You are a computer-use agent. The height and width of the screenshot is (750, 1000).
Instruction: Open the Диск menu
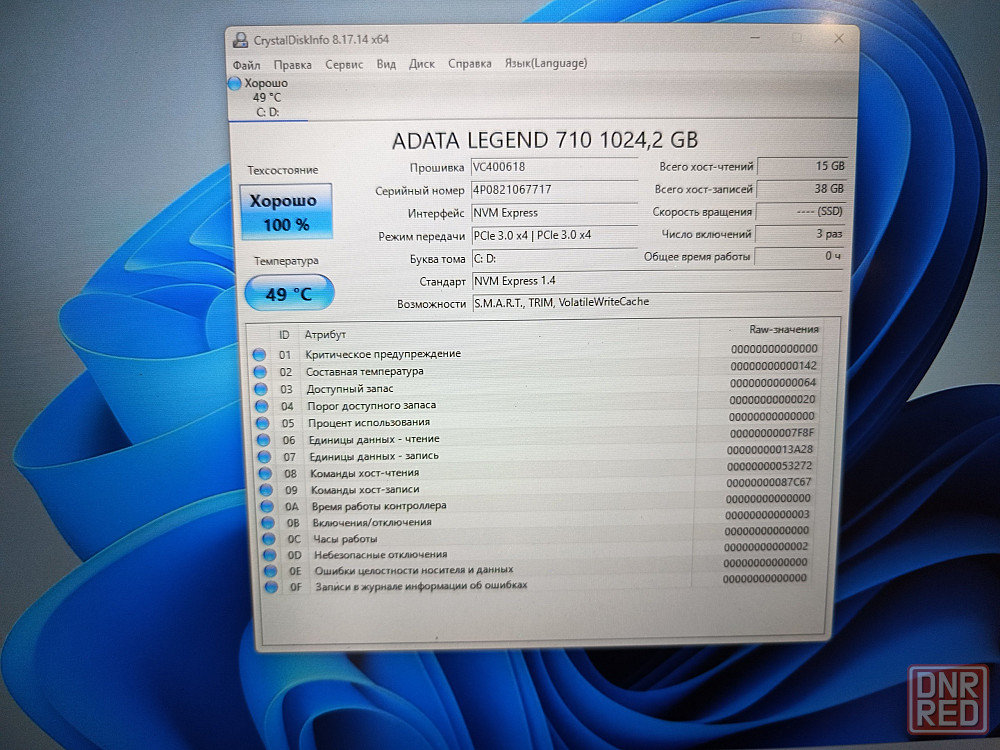point(422,64)
